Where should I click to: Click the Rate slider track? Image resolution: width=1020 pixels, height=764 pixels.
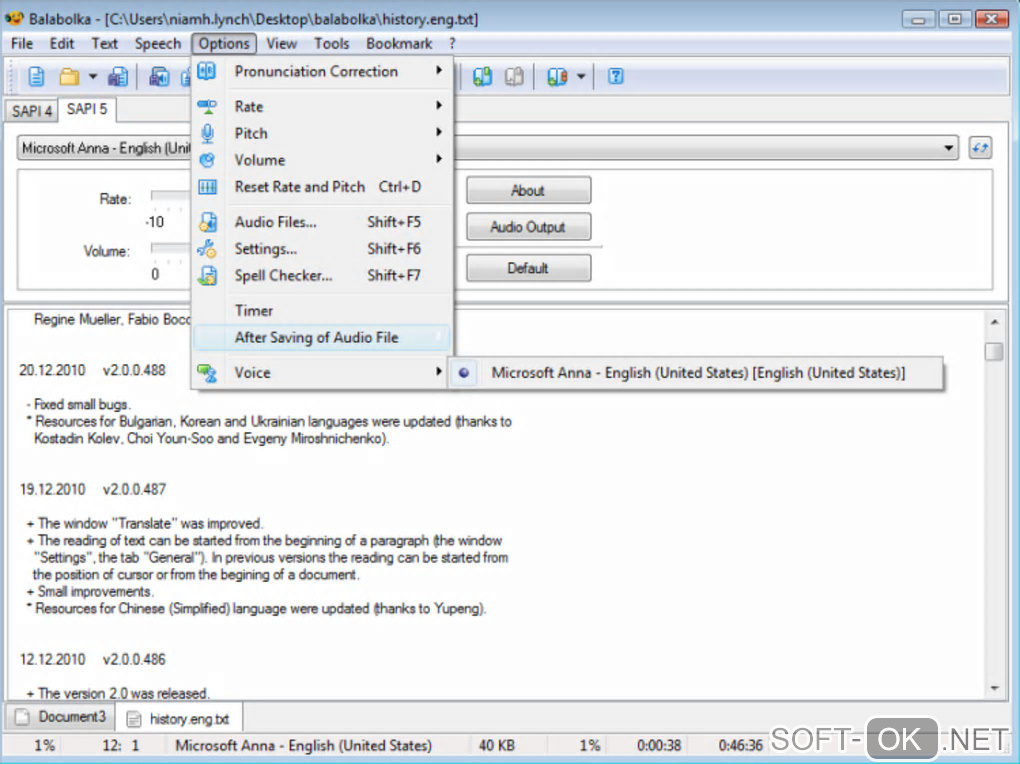(x=170, y=195)
